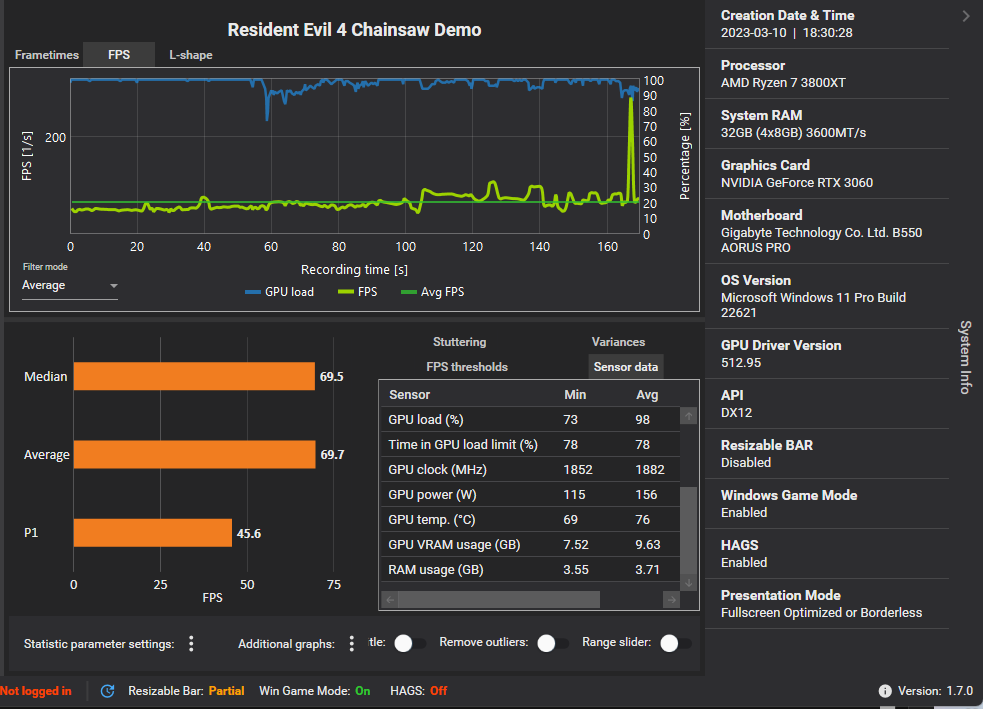The image size is (983, 709).
Task: Click the Median orange bar
Action: click(194, 376)
